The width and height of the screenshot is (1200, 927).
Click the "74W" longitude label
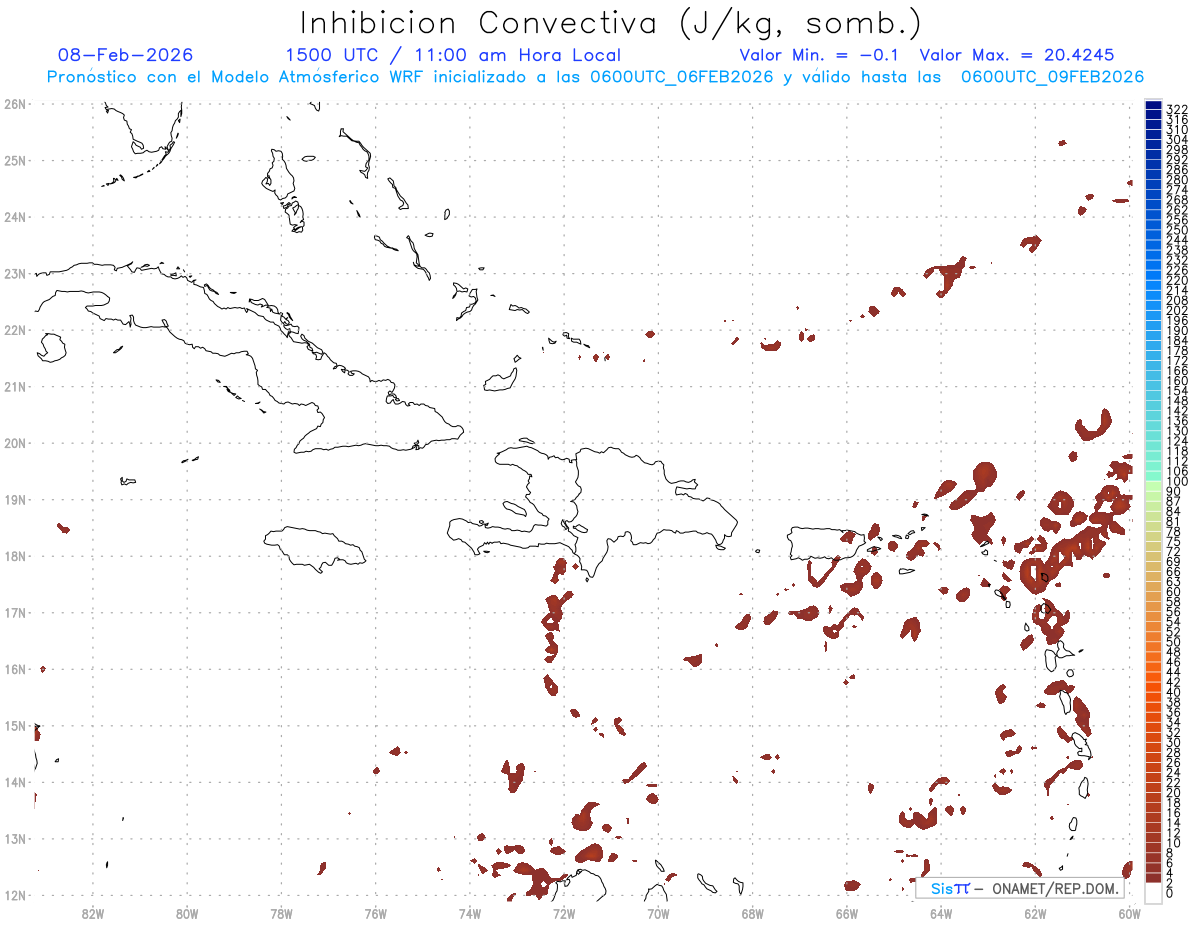470,913
